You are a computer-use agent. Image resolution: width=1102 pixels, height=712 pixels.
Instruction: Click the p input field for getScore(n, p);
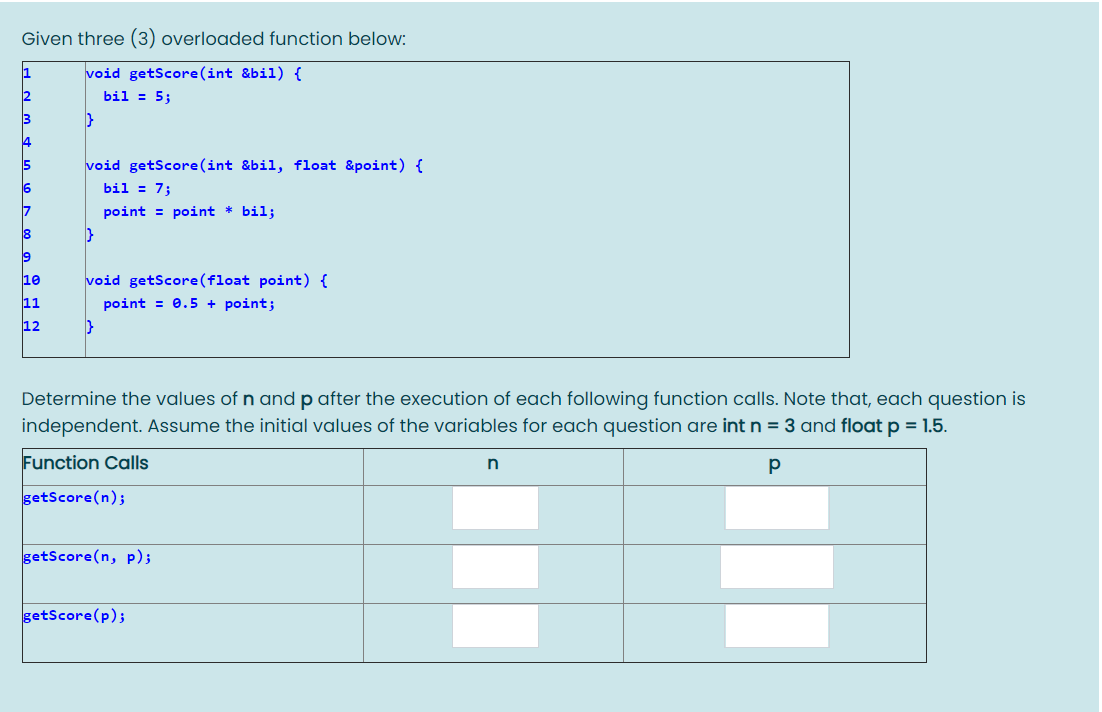coord(776,567)
